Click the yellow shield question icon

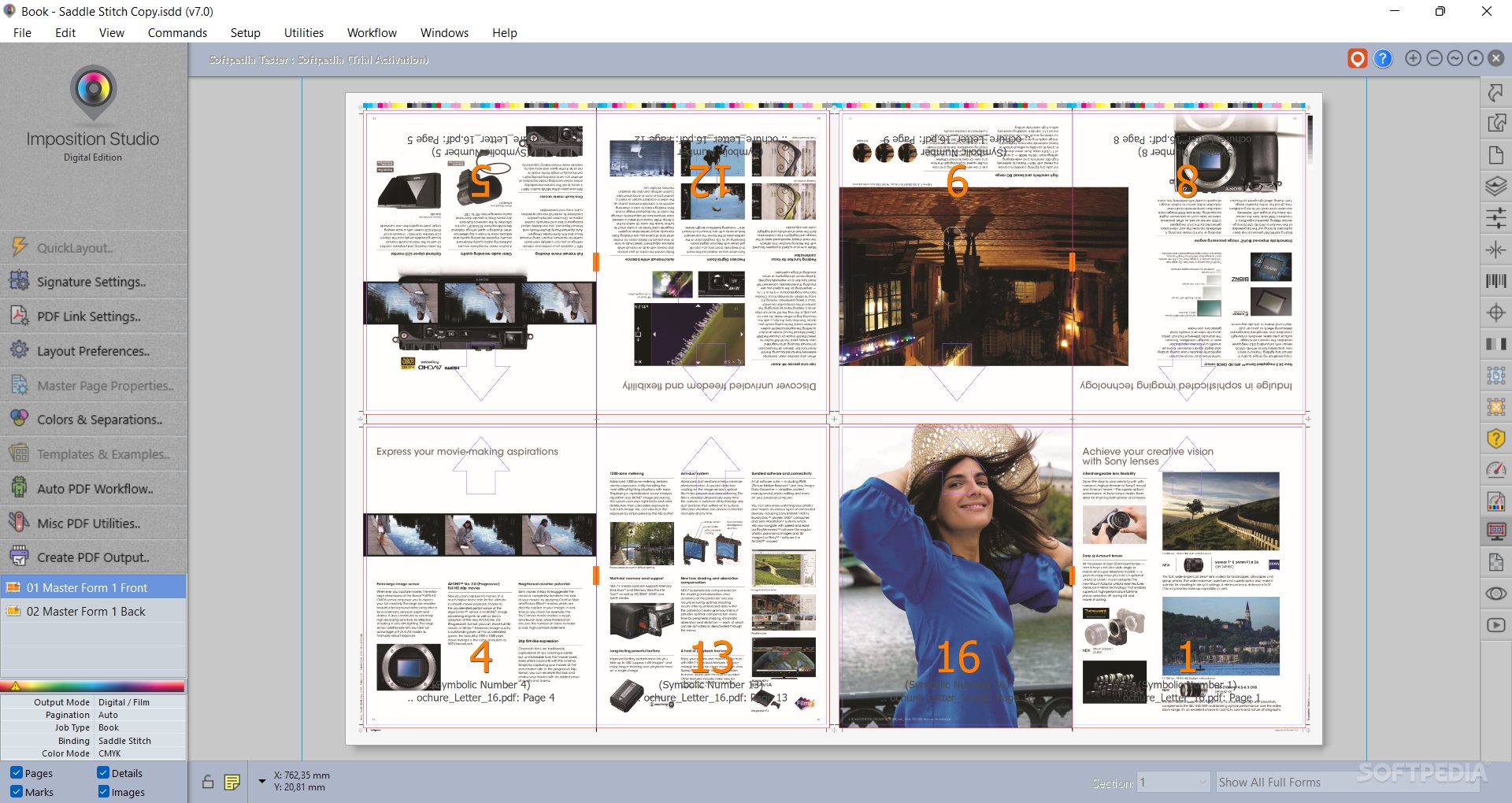point(1495,439)
